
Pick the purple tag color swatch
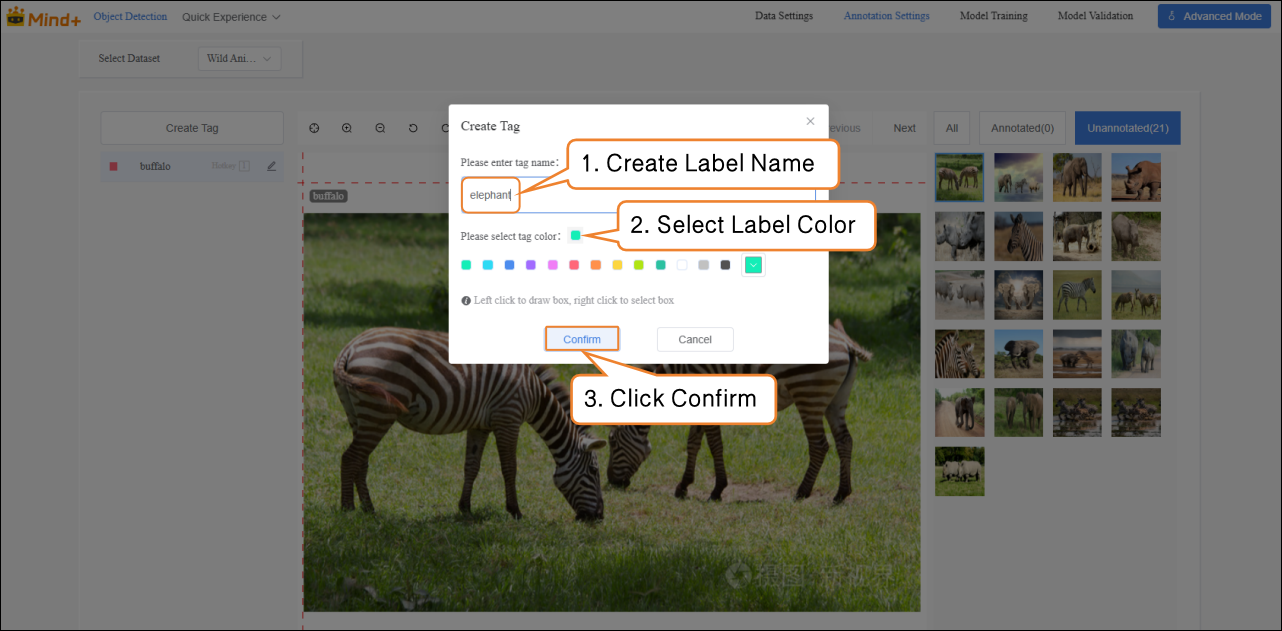click(x=531, y=265)
